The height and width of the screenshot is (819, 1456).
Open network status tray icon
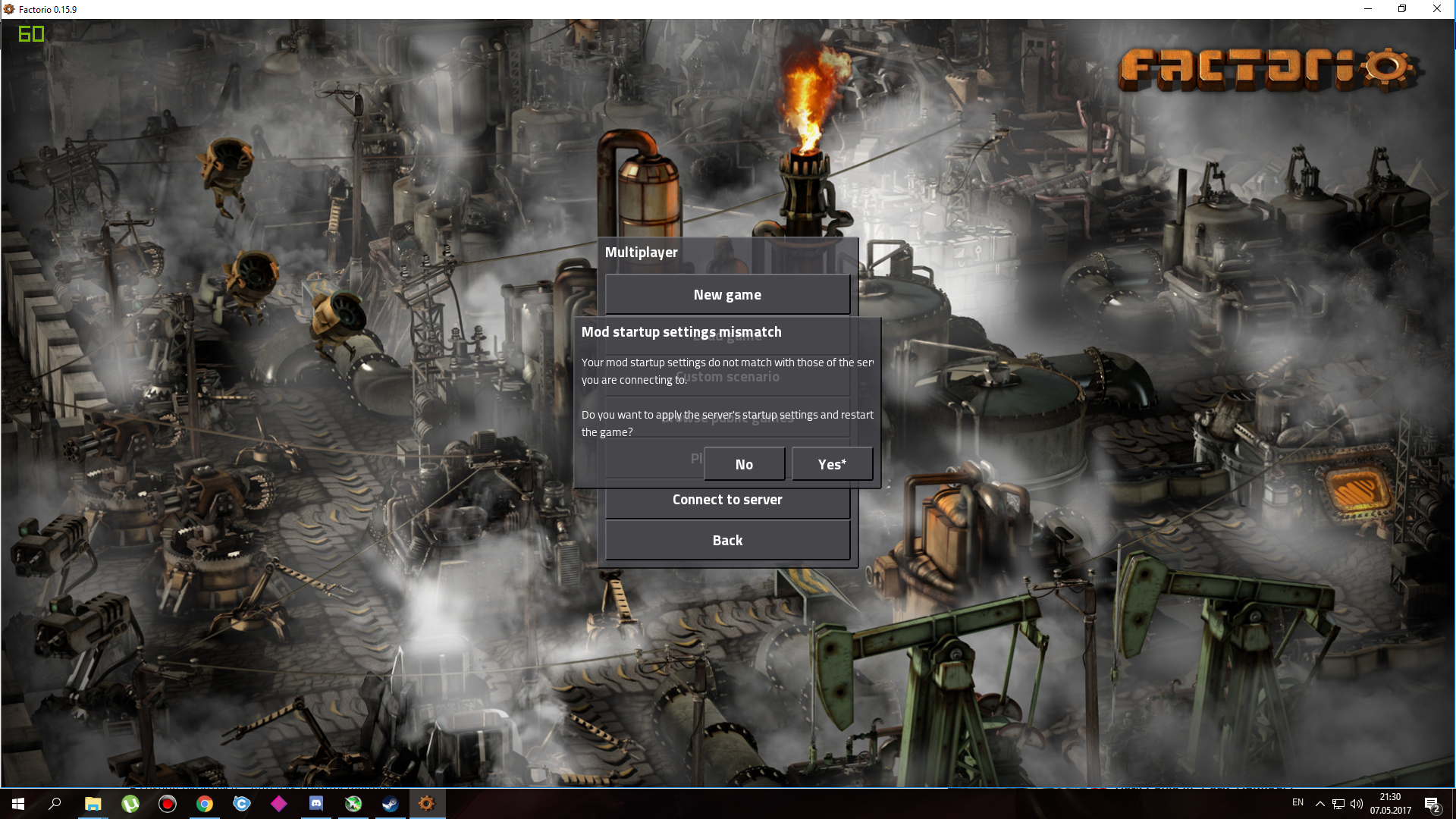[1338, 804]
